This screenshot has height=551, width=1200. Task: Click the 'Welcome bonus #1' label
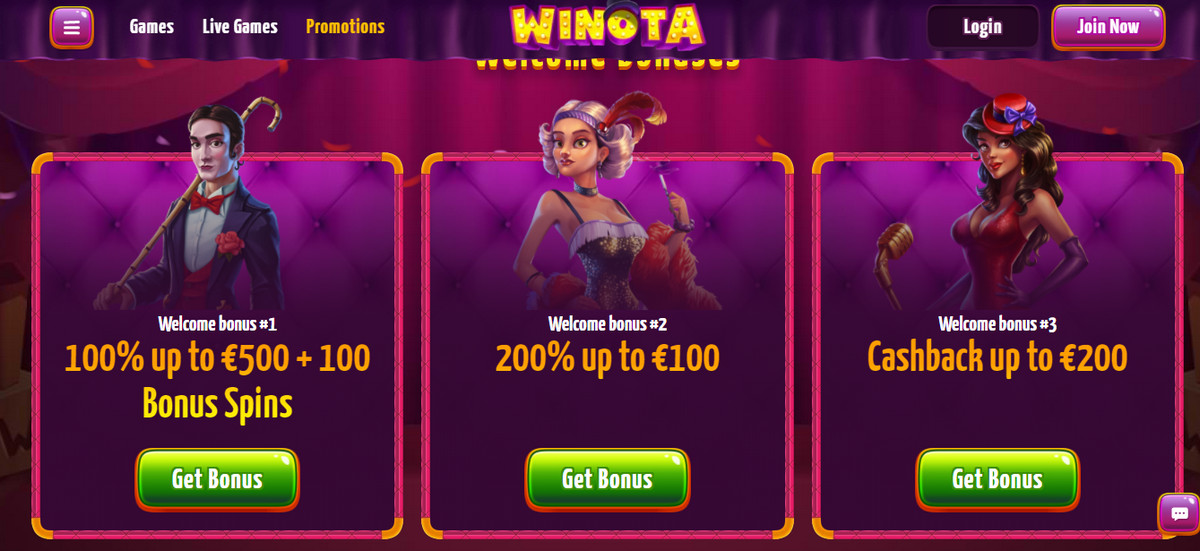pyautogui.click(x=217, y=324)
